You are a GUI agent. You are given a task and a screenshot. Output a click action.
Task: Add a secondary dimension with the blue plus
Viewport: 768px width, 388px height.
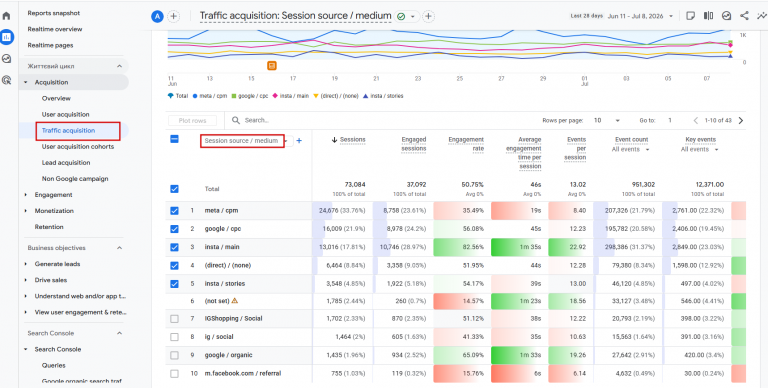pyautogui.click(x=299, y=141)
